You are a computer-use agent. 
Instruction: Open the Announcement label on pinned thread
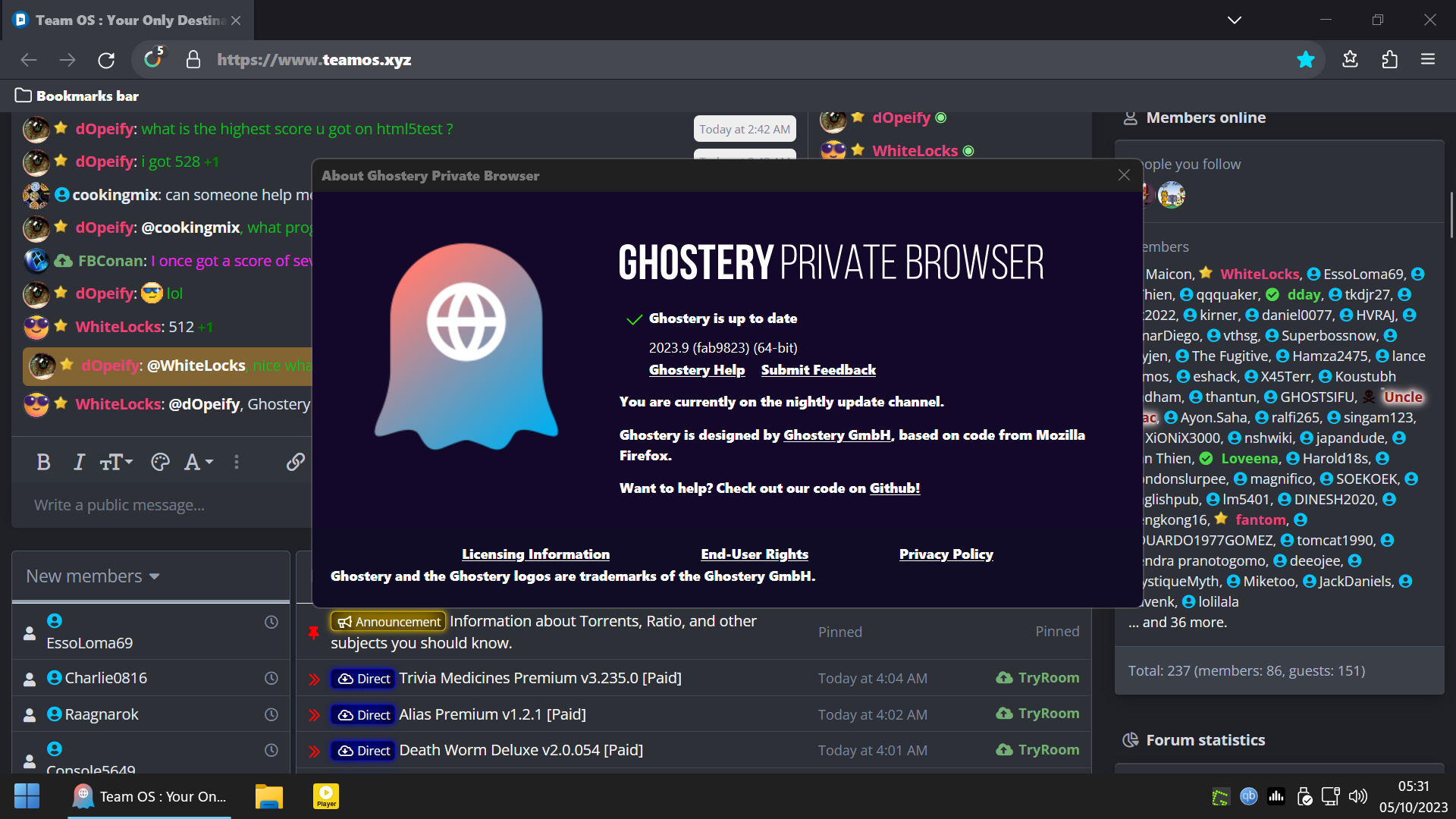[x=388, y=622]
